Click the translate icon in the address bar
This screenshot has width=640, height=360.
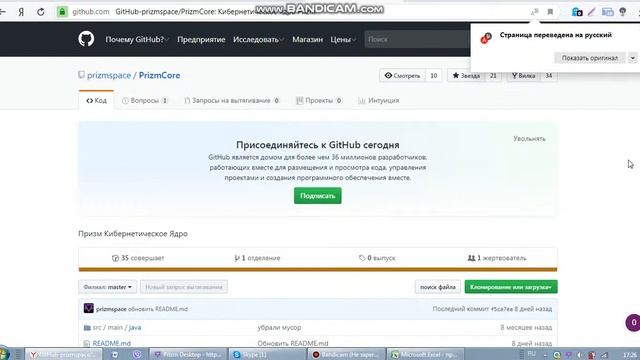[534, 12]
